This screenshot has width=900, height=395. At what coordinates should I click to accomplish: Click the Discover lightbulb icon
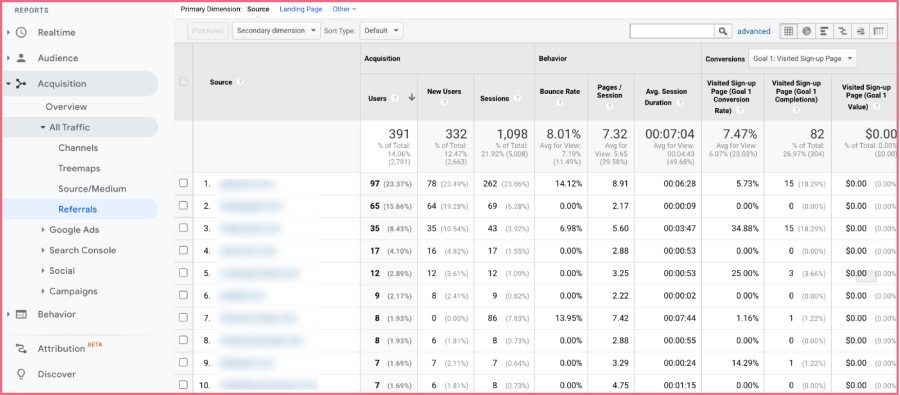click(21, 374)
